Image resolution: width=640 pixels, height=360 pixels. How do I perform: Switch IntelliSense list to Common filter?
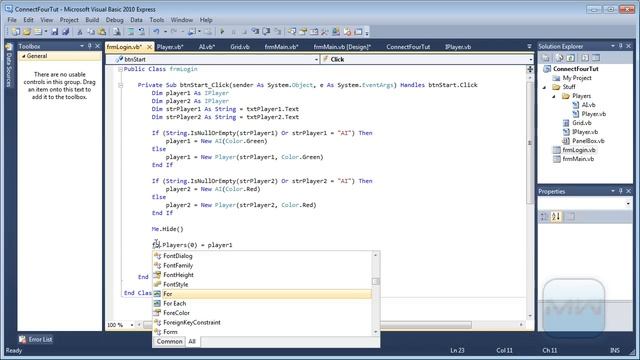coord(169,341)
